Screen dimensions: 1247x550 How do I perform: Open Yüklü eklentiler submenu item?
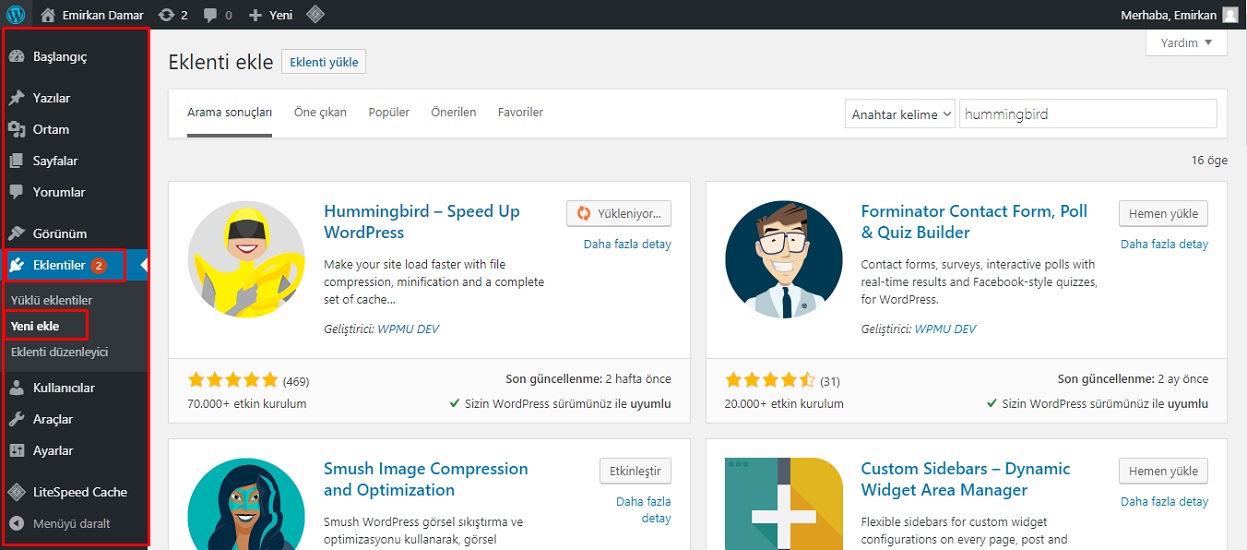point(51,300)
